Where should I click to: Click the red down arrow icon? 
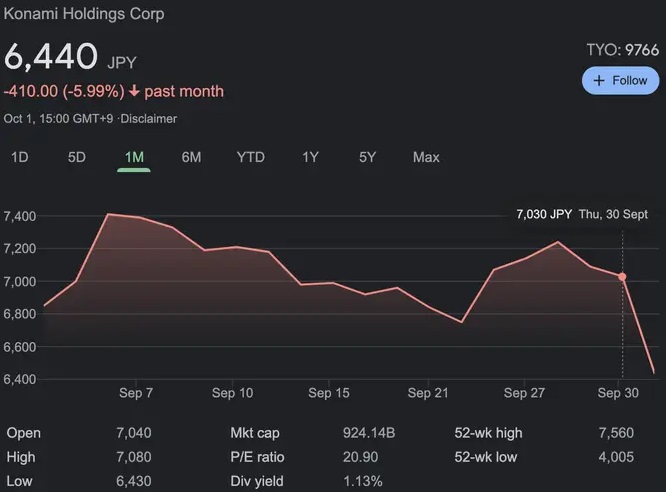pos(134,92)
